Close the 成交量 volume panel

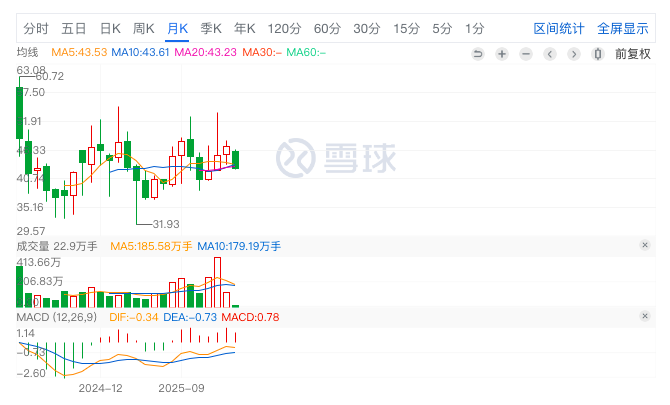(645, 245)
